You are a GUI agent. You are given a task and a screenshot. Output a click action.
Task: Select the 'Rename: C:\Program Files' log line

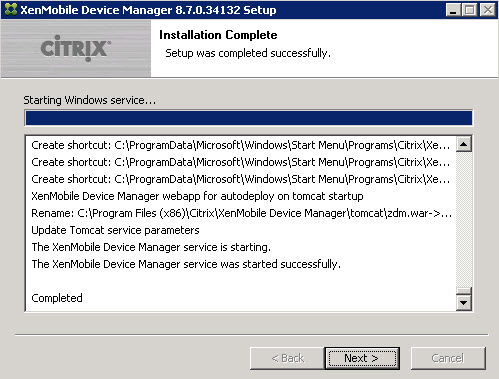pyautogui.click(x=241, y=213)
